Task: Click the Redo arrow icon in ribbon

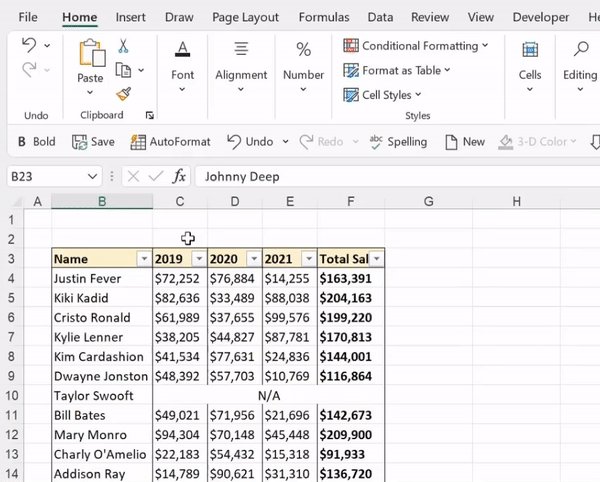Action: (29, 70)
